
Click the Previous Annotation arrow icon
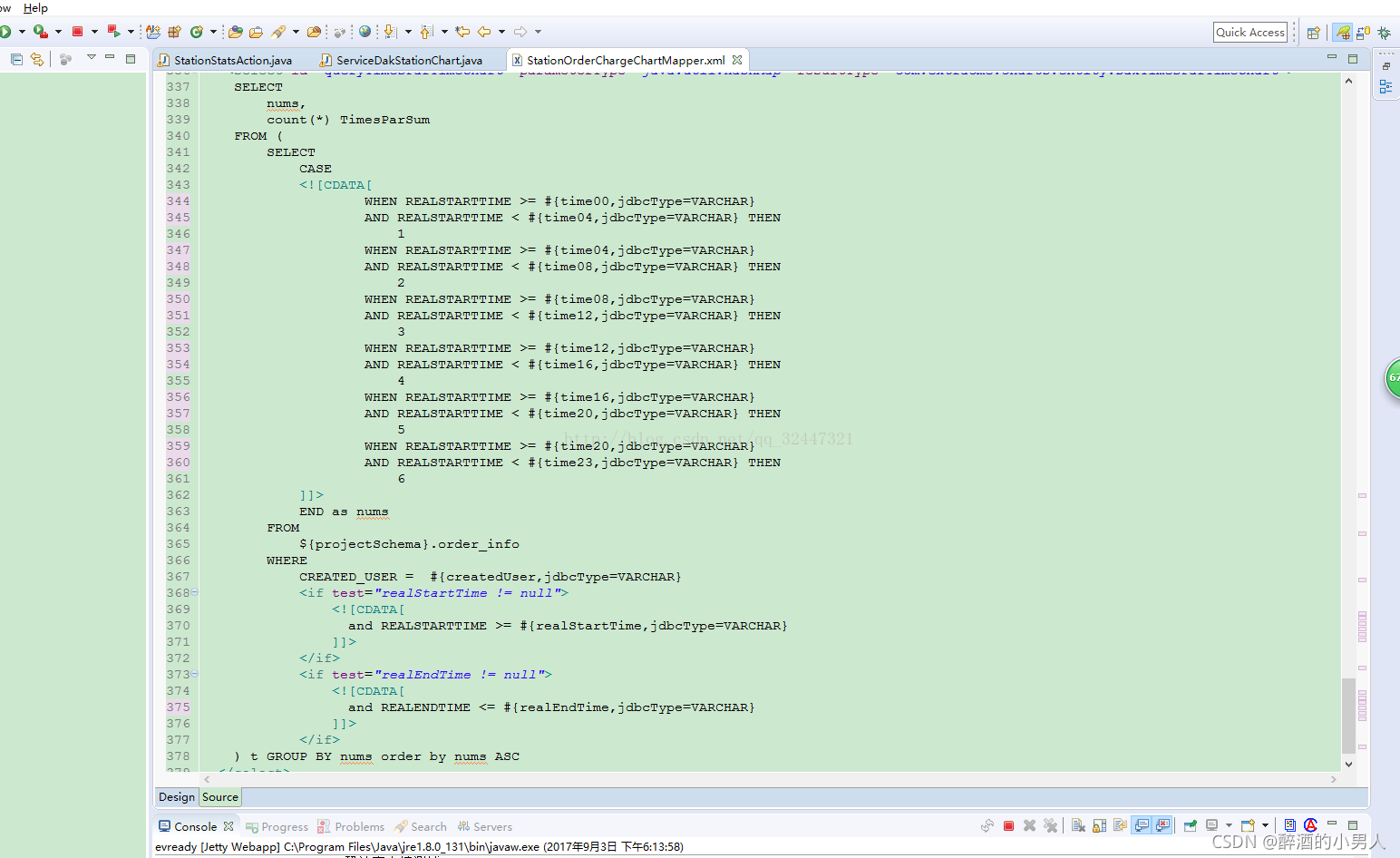pos(426,32)
